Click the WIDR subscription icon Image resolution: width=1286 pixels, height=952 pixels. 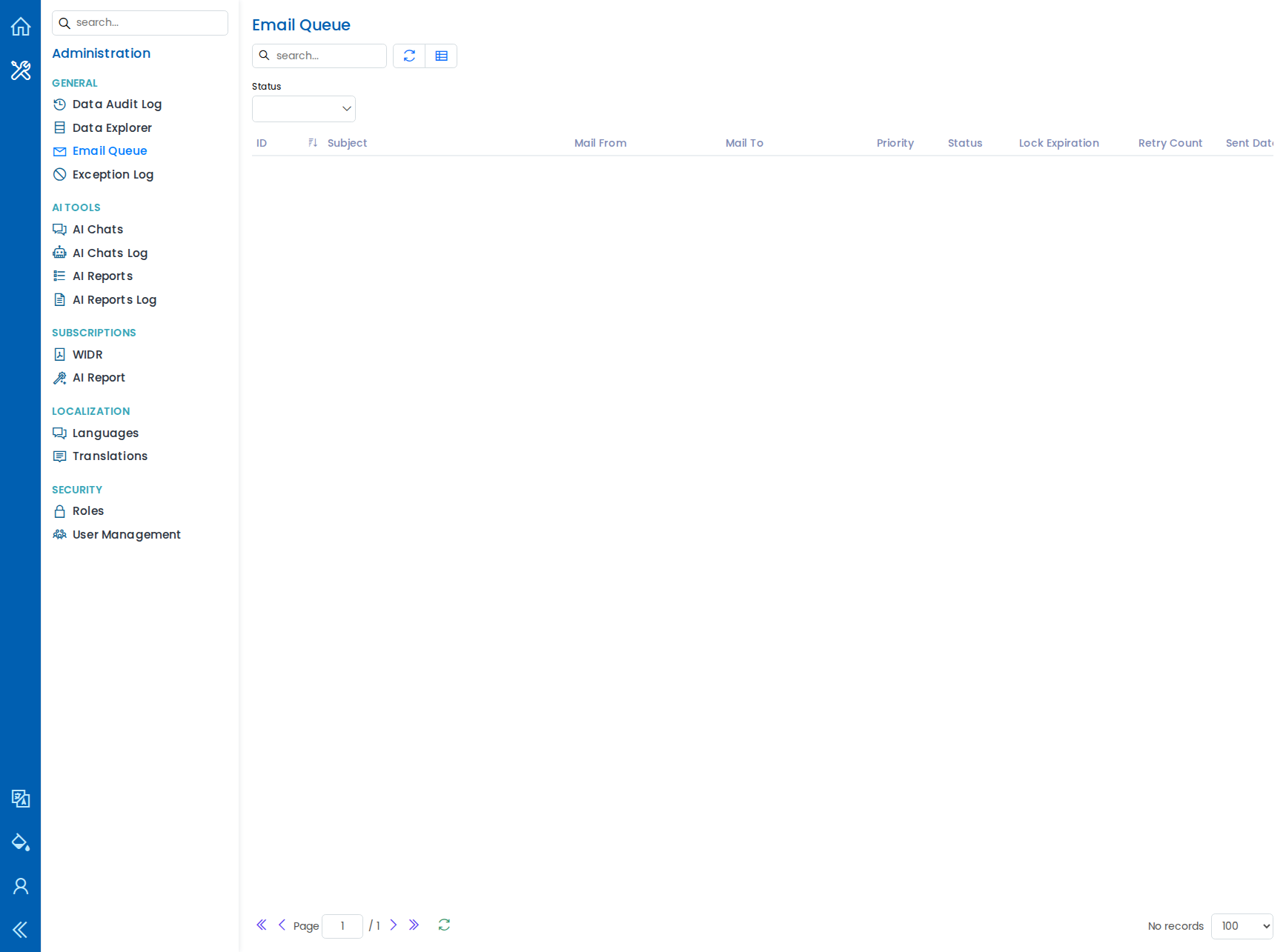tap(60, 354)
